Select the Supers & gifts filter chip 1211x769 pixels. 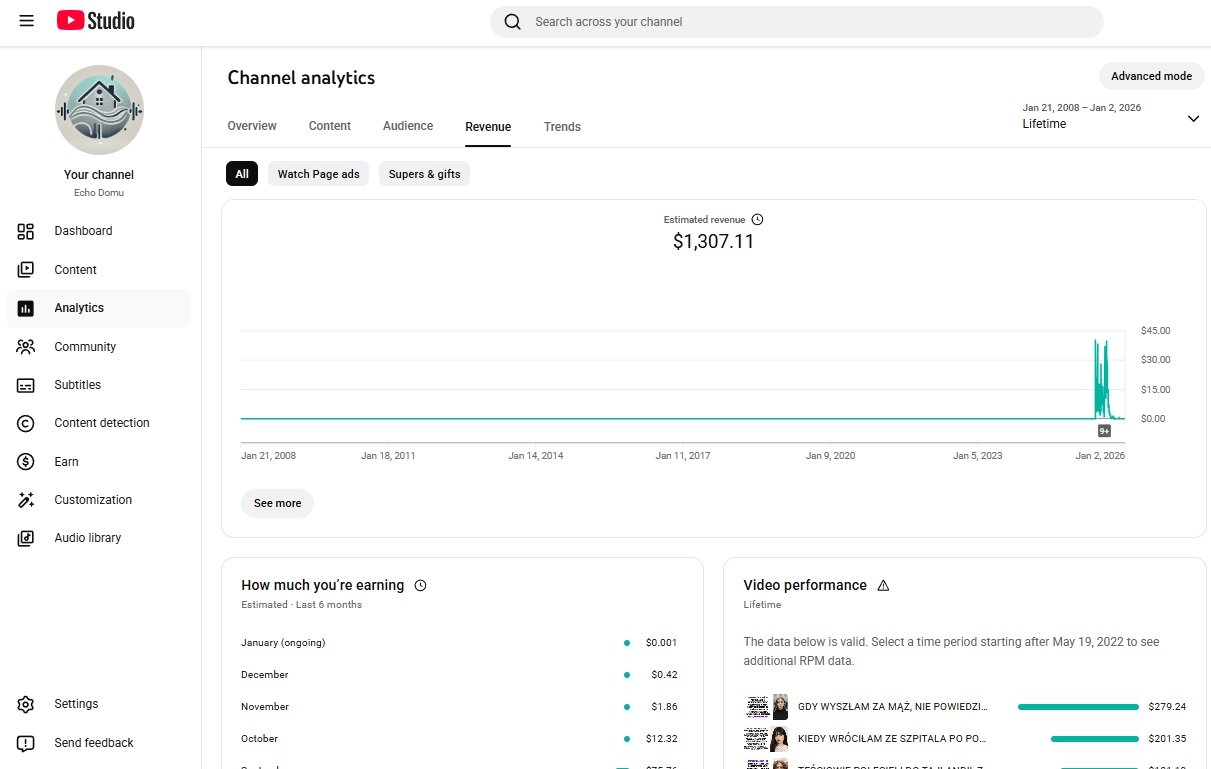(424, 174)
